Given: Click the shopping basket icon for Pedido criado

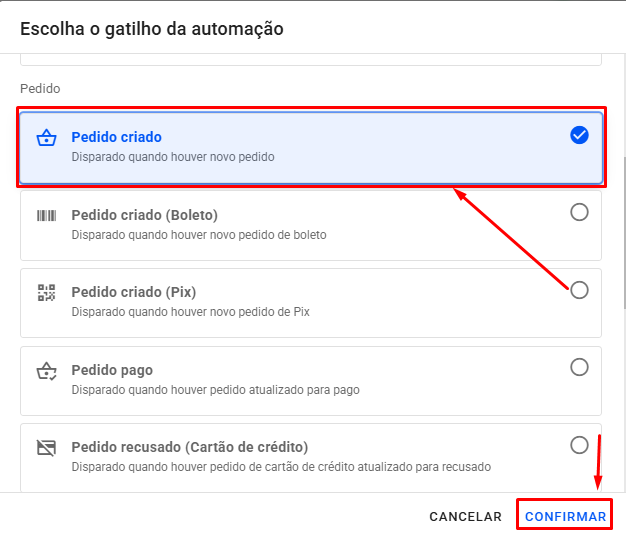Looking at the screenshot, I should click(46, 139).
